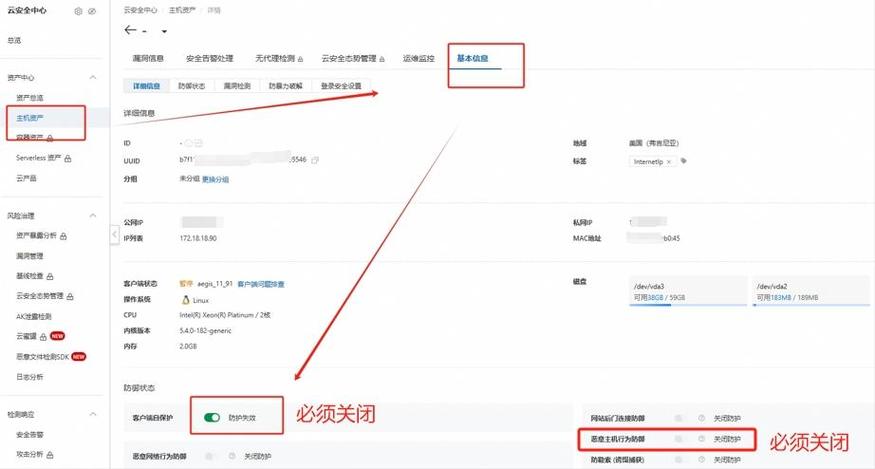
Task: Click the help icon for 恶意网络行为防御
Action: click(x=232, y=456)
